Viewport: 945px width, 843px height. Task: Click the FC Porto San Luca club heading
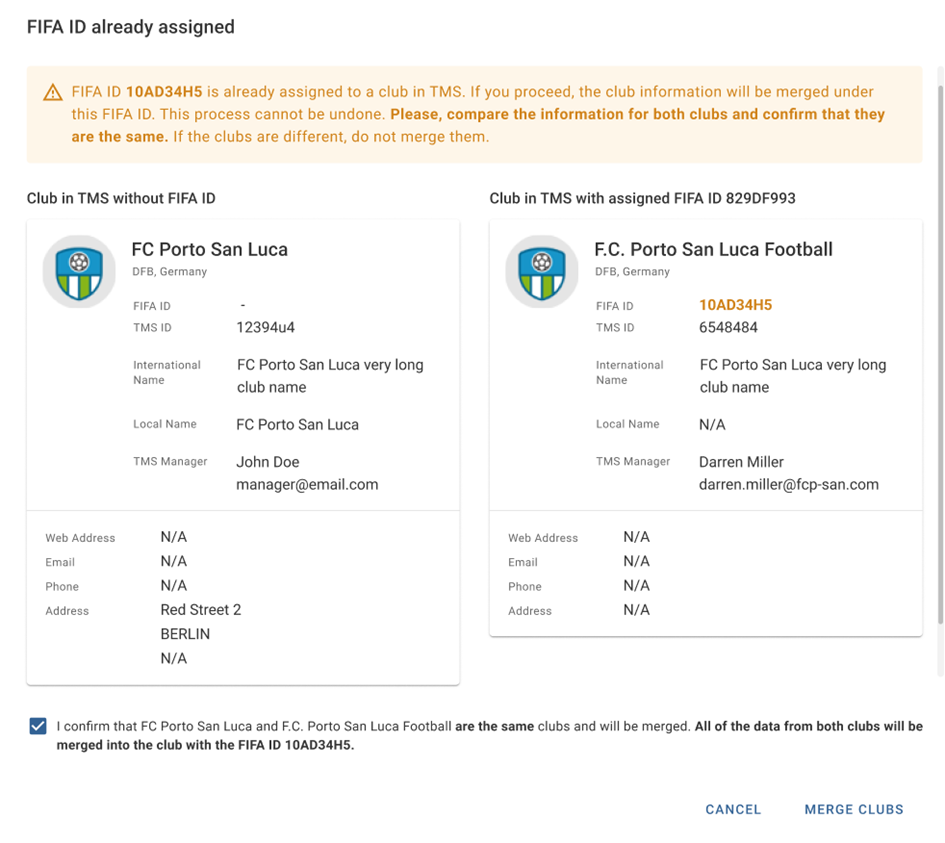[x=210, y=249]
